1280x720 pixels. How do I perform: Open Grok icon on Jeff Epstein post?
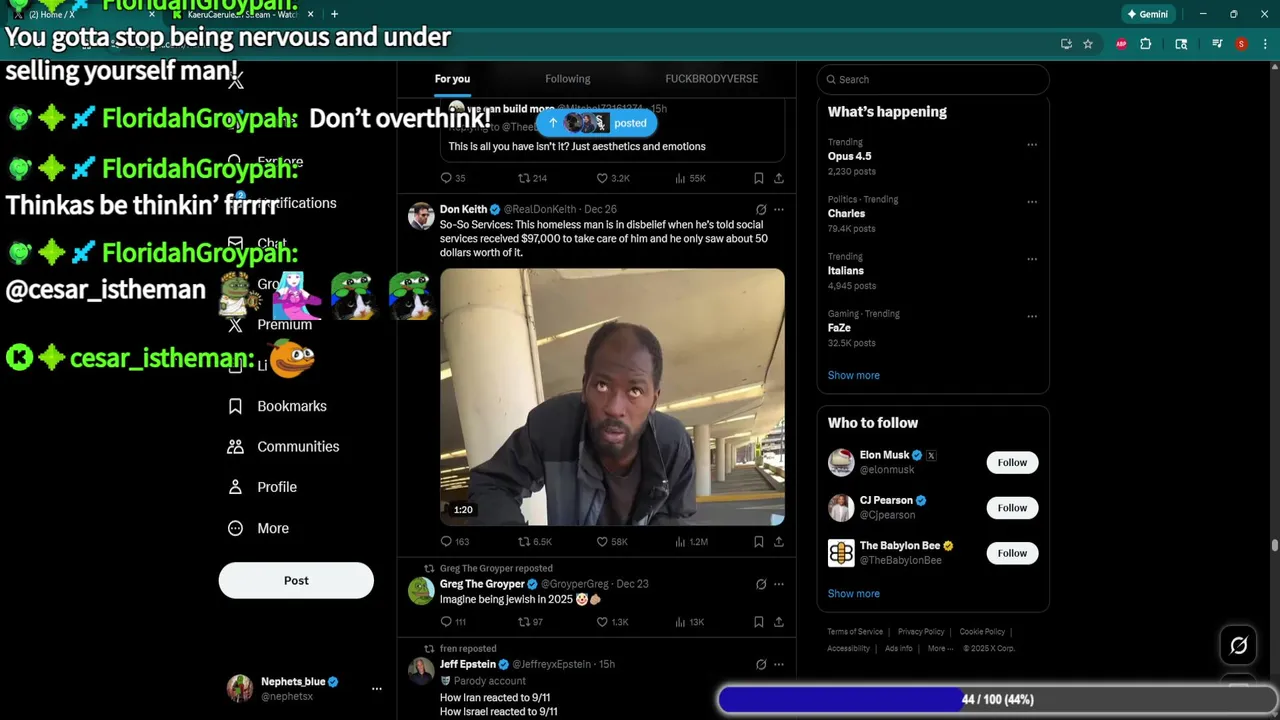(761, 664)
